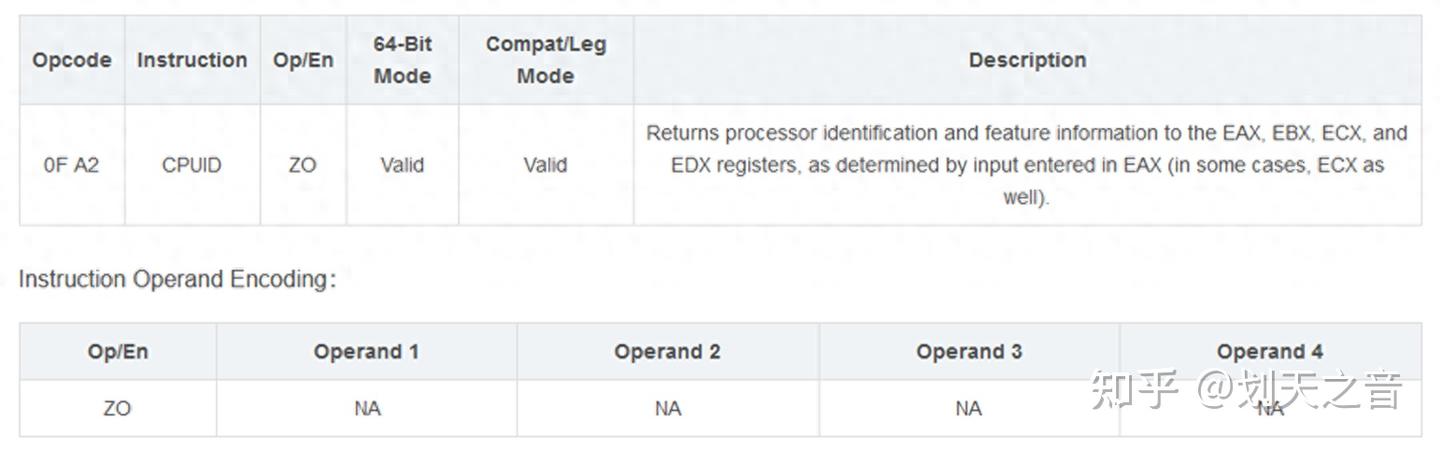The width and height of the screenshot is (1440, 449).
Task: Click the Instruction Operand Encoding heading
Action: point(177,280)
